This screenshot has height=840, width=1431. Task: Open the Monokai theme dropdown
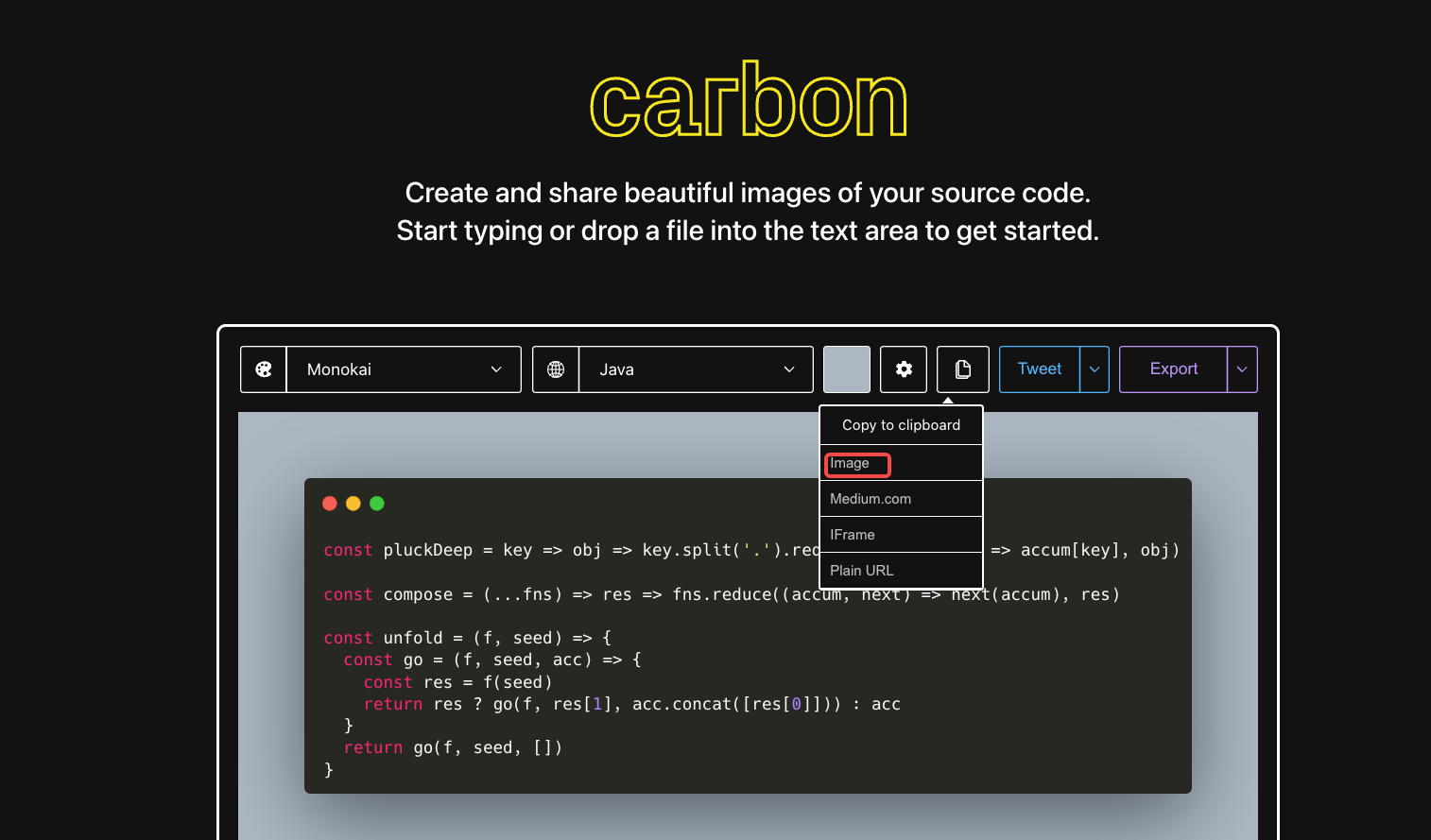tap(404, 369)
